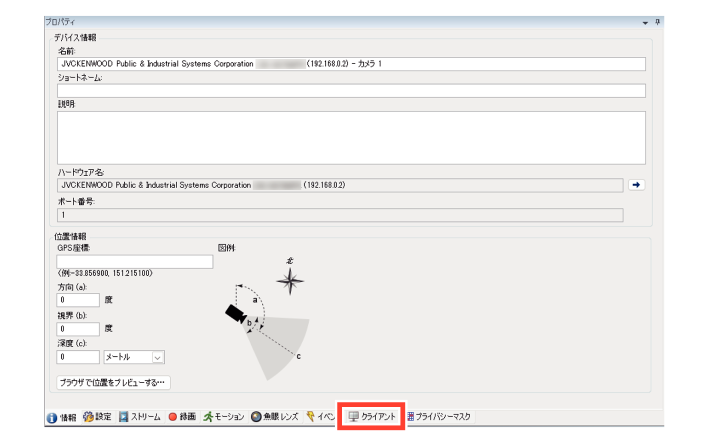708x443 pixels.
Task: Click the 位置情報 group label
Action: pyautogui.click(x=70, y=236)
